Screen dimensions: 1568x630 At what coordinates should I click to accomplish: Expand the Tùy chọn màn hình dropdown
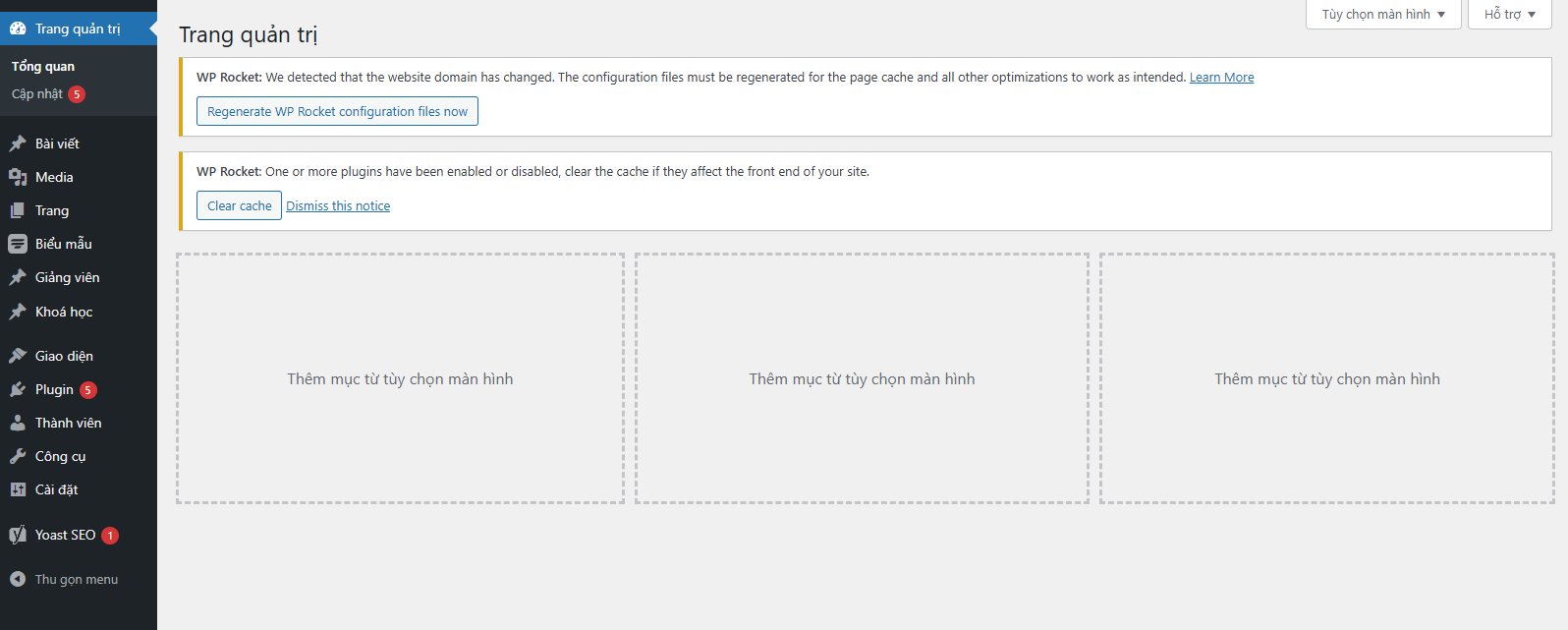(x=1383, y=14)
